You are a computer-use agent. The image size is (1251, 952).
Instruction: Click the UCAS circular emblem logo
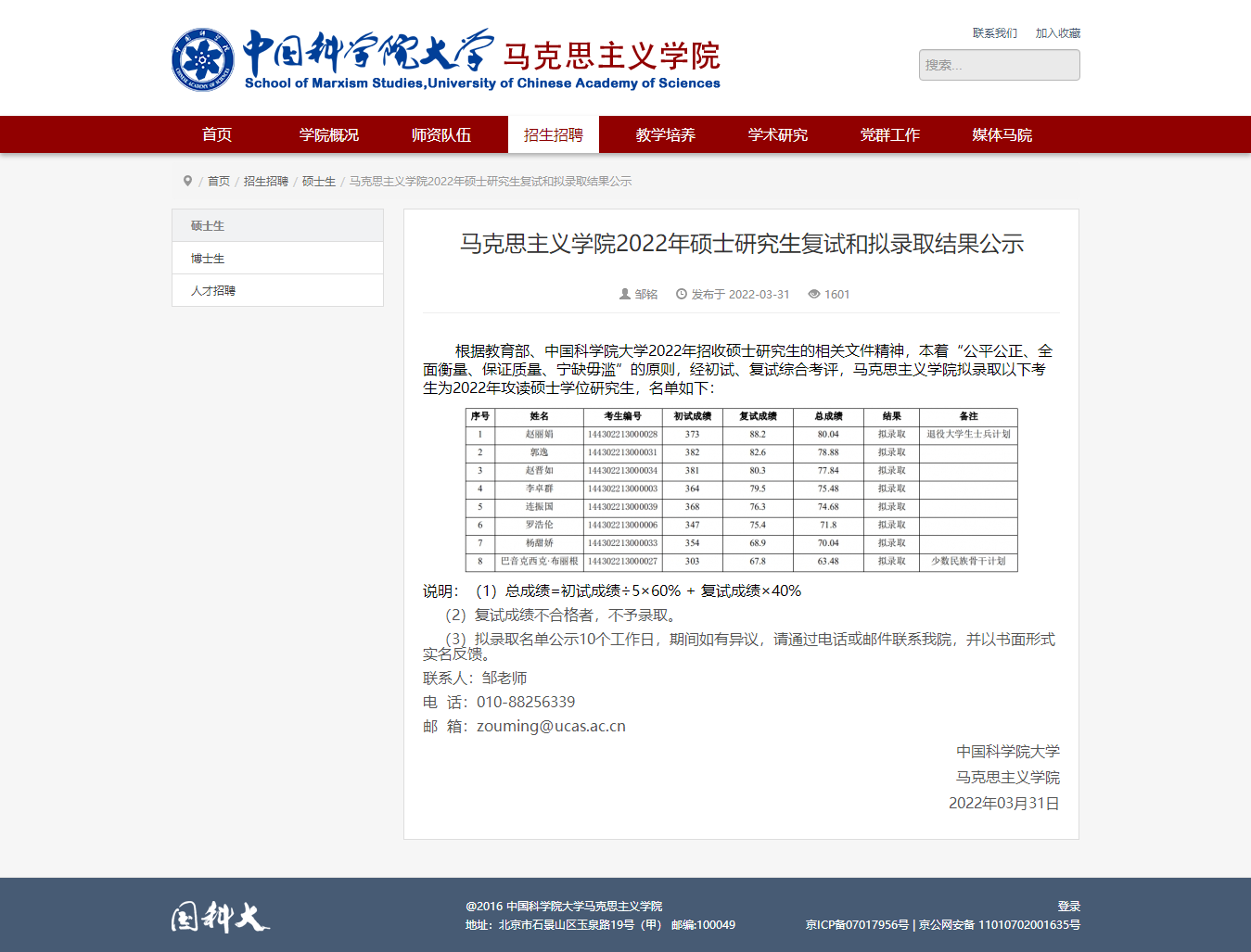click(203, 60)
